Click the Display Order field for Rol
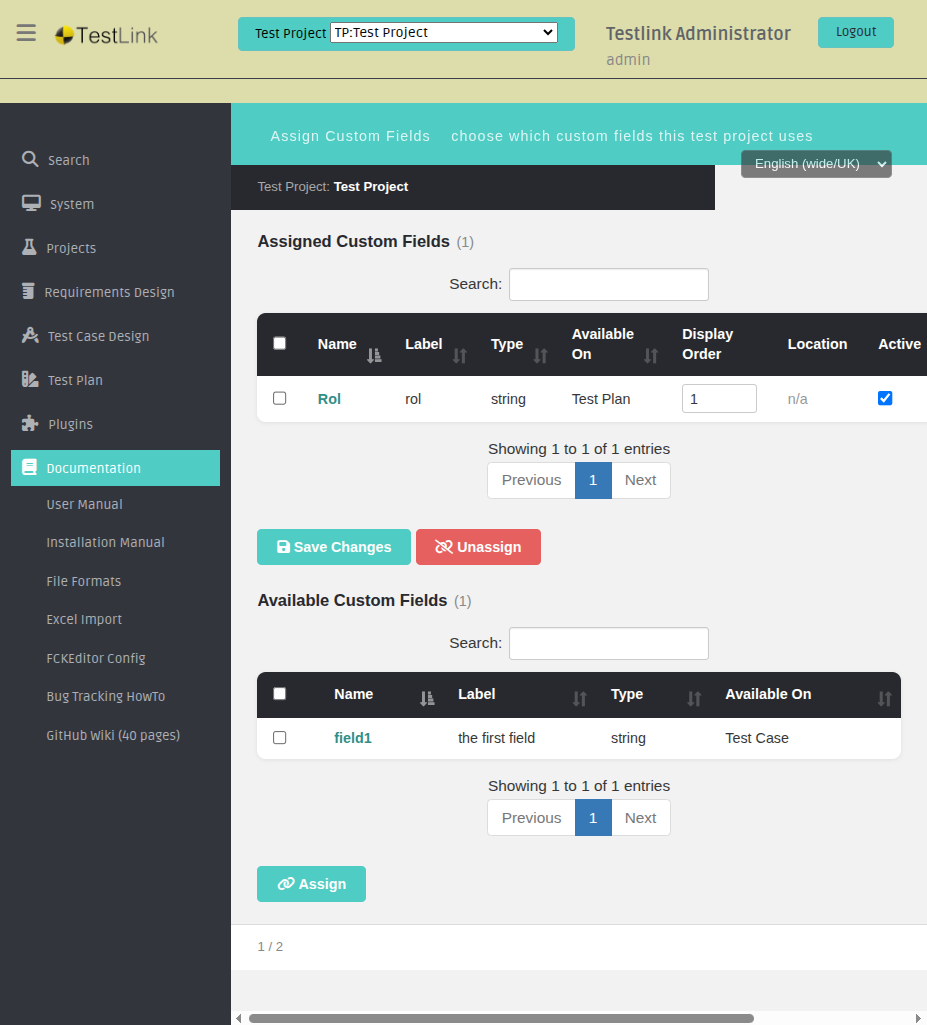 click(719, 399)
